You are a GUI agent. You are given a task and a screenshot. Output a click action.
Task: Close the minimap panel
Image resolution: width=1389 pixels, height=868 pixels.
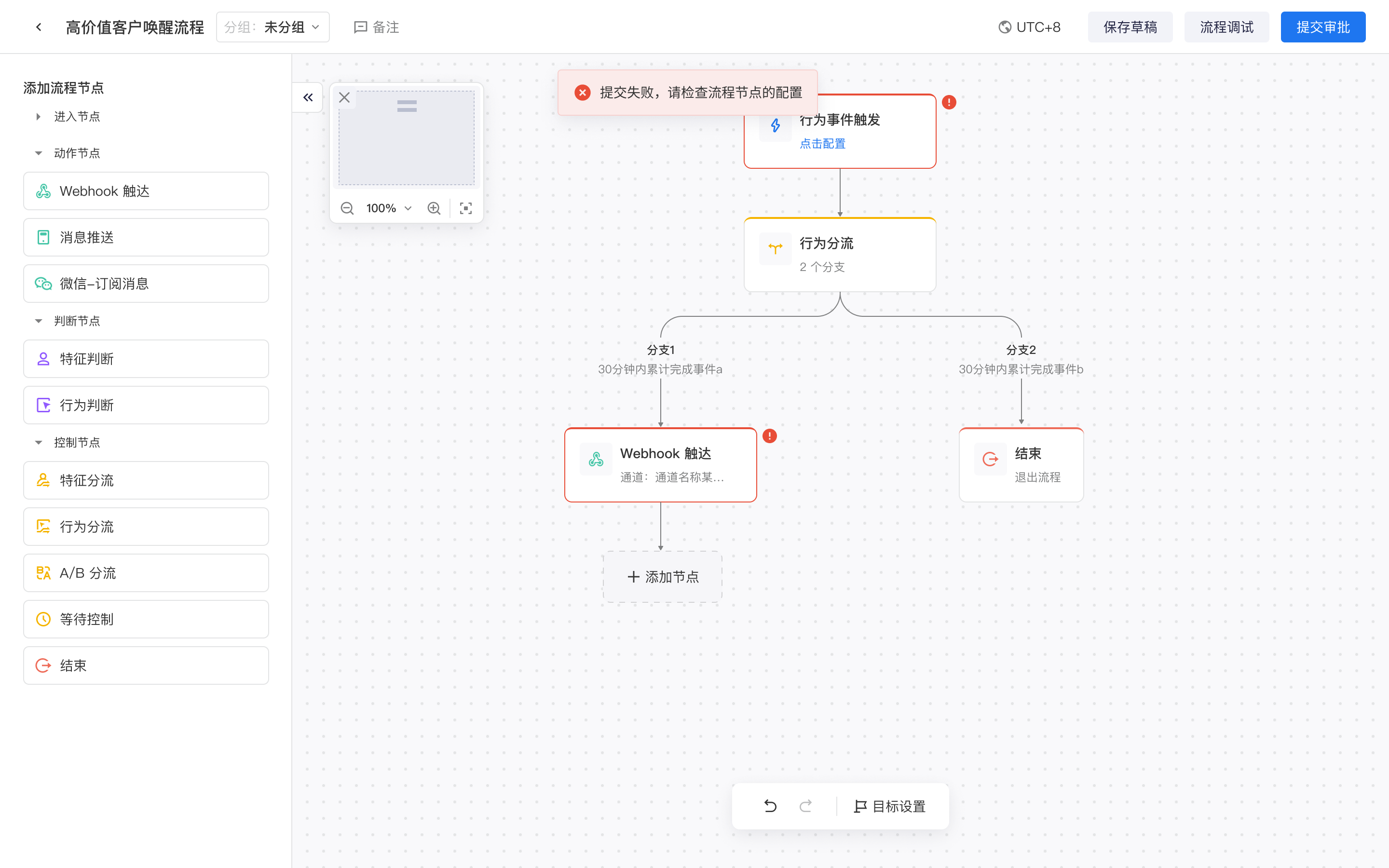(344, 97)
